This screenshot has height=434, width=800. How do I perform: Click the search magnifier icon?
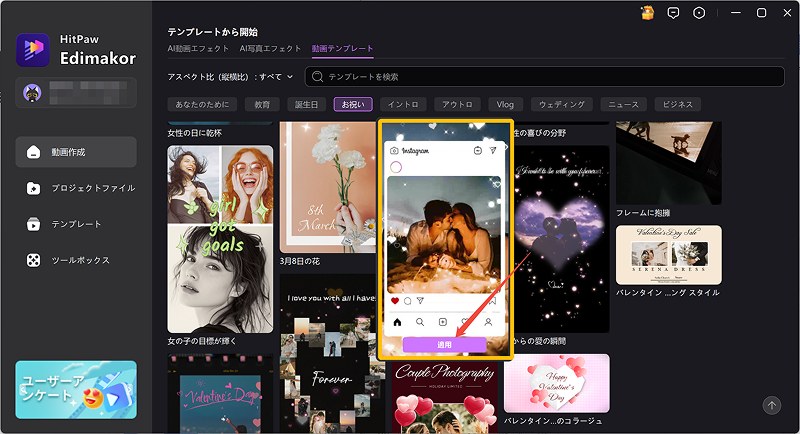click(x=317, y=76)
